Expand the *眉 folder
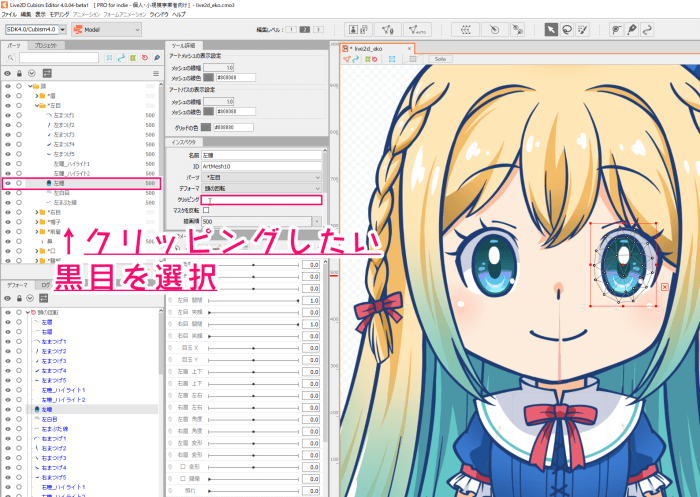The height and width of the screenshot is (497, 700). pos(37,96)
